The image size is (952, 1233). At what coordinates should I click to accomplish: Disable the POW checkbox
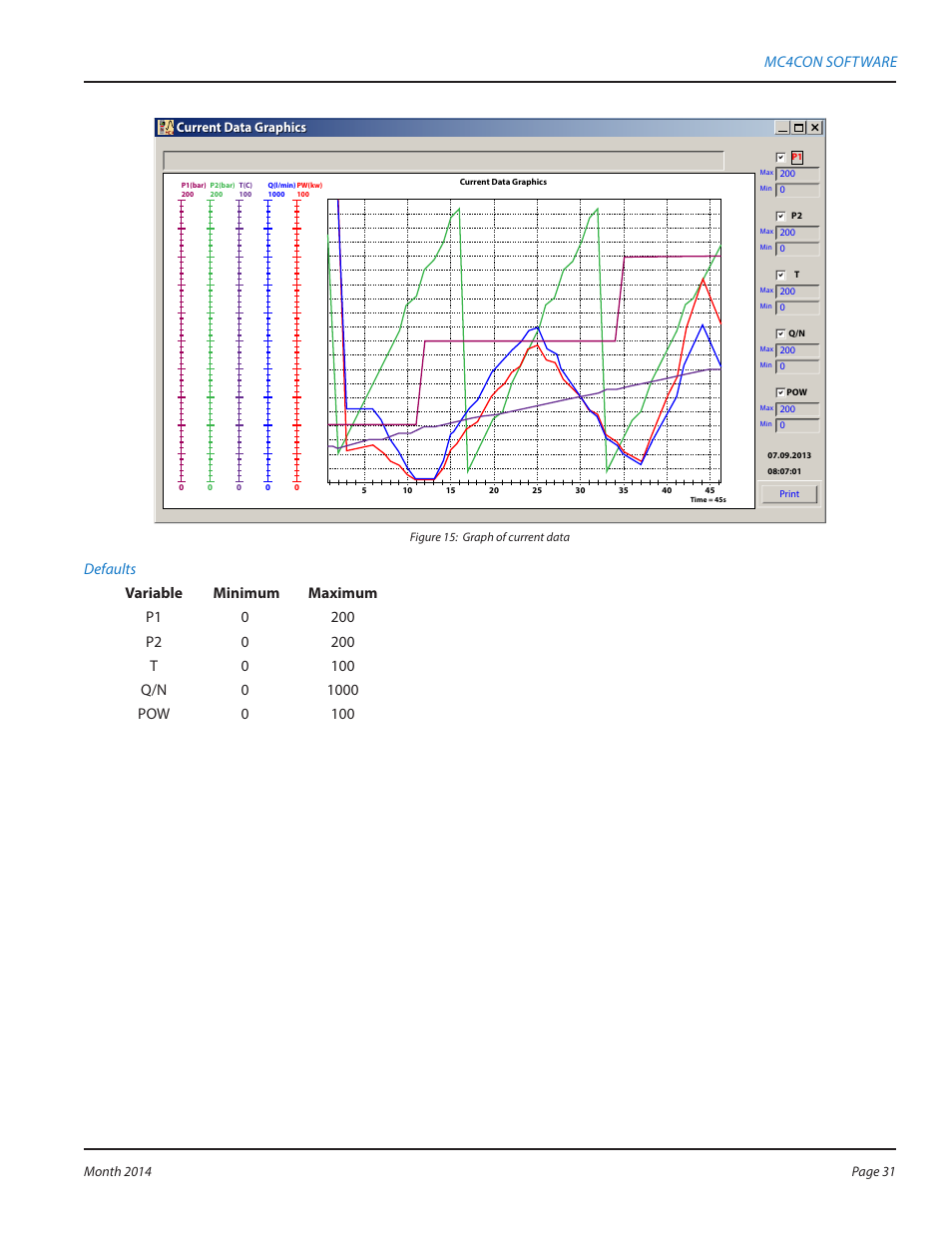(780, 392)
